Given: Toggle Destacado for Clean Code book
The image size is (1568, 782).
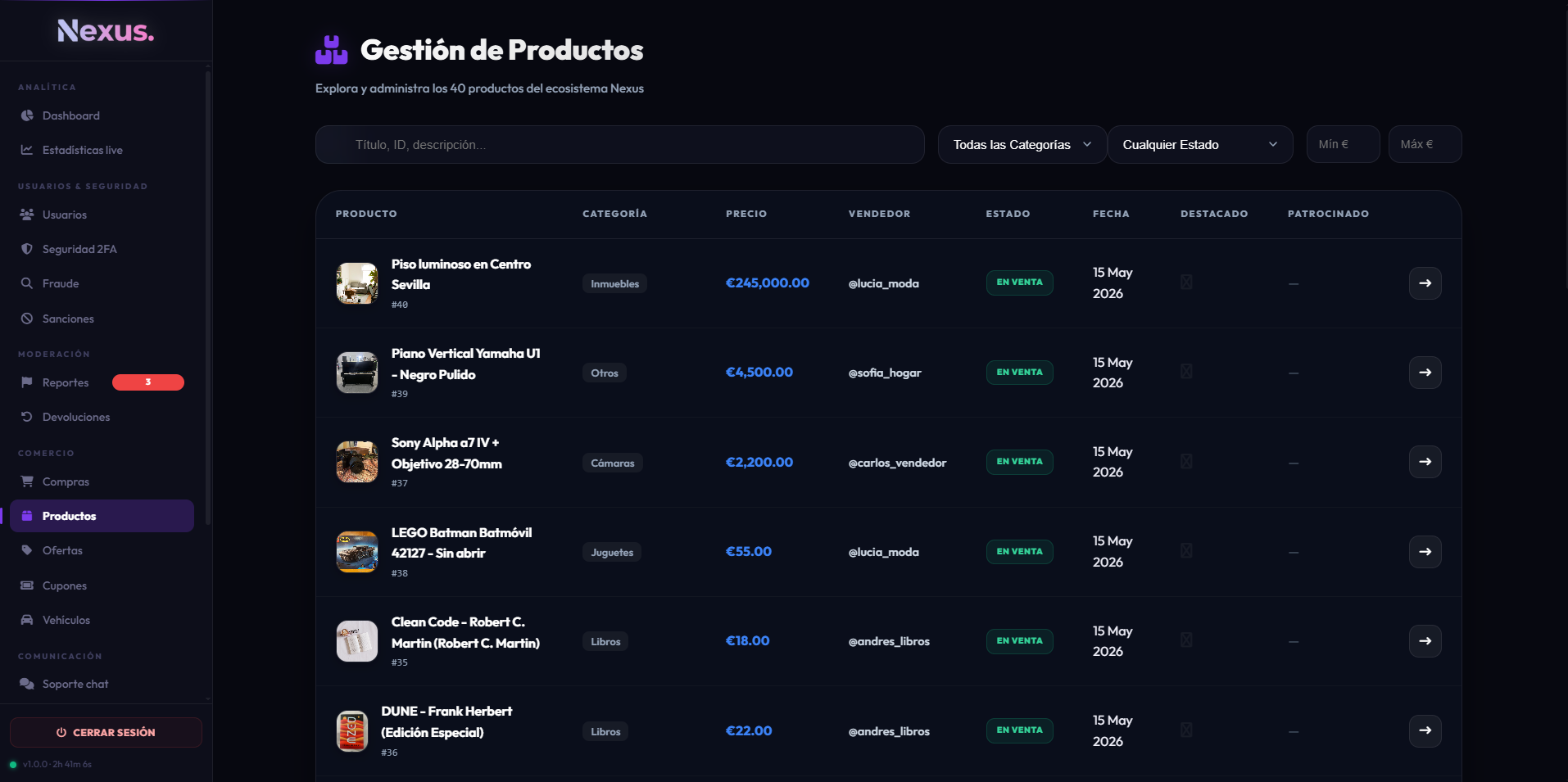Looking at the screenshot, I should 1186,640.
